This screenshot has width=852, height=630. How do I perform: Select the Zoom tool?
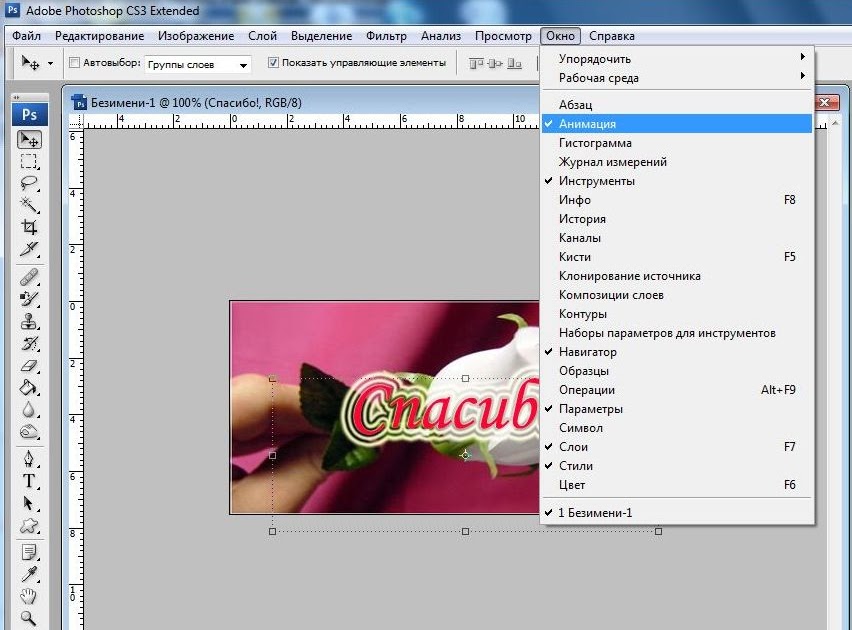29,618
